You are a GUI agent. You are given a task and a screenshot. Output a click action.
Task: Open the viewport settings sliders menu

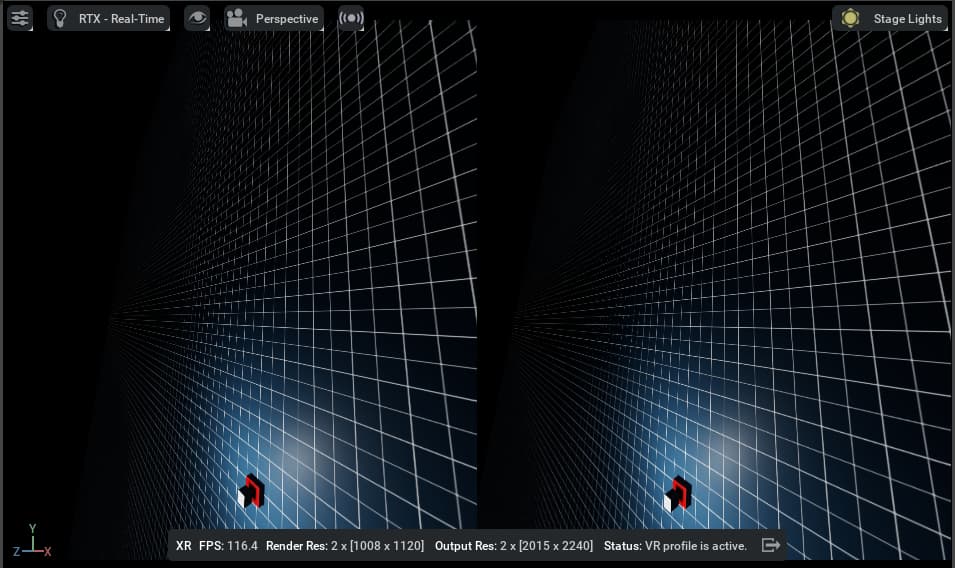coord(20,18)
